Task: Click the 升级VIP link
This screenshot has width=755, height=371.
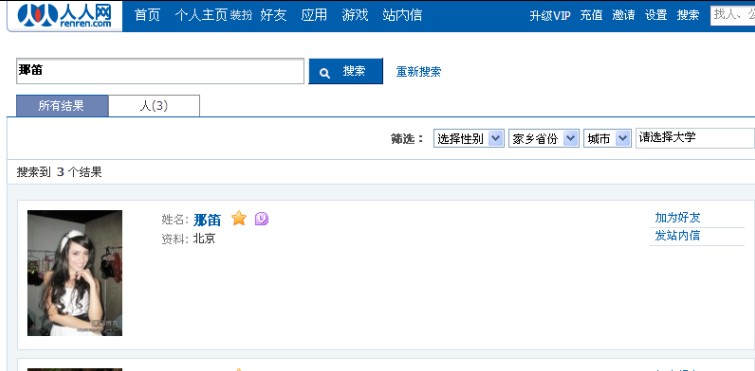Action: click(550, 15)
